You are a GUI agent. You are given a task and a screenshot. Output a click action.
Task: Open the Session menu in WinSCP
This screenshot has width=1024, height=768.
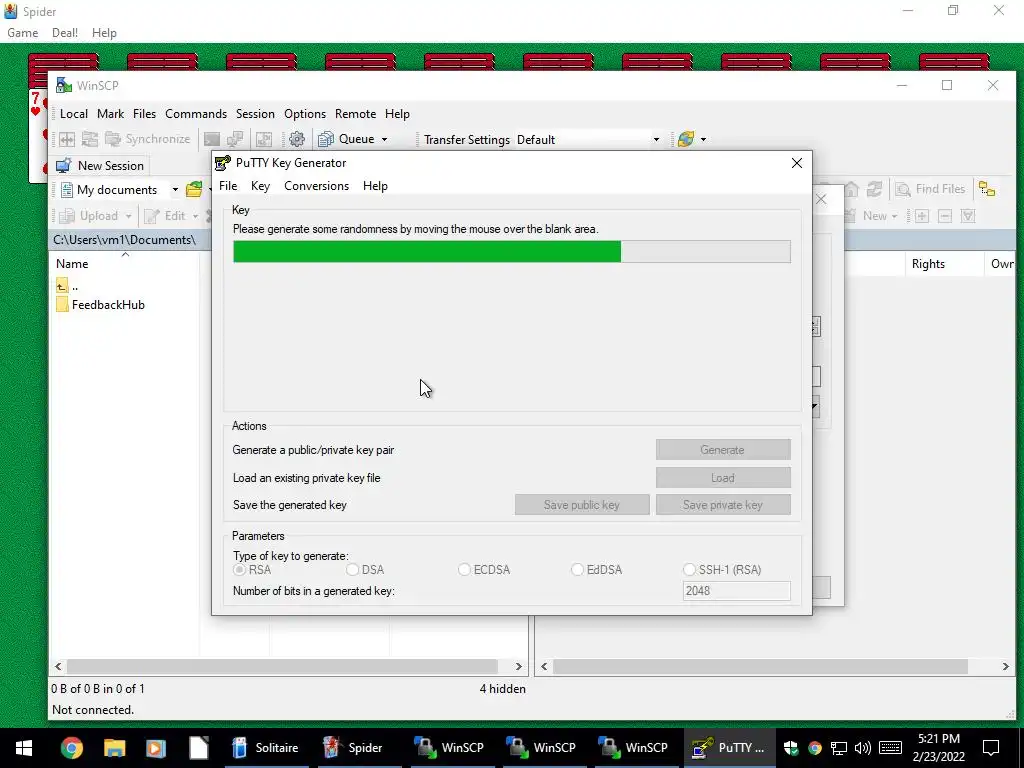click(255, 114)
